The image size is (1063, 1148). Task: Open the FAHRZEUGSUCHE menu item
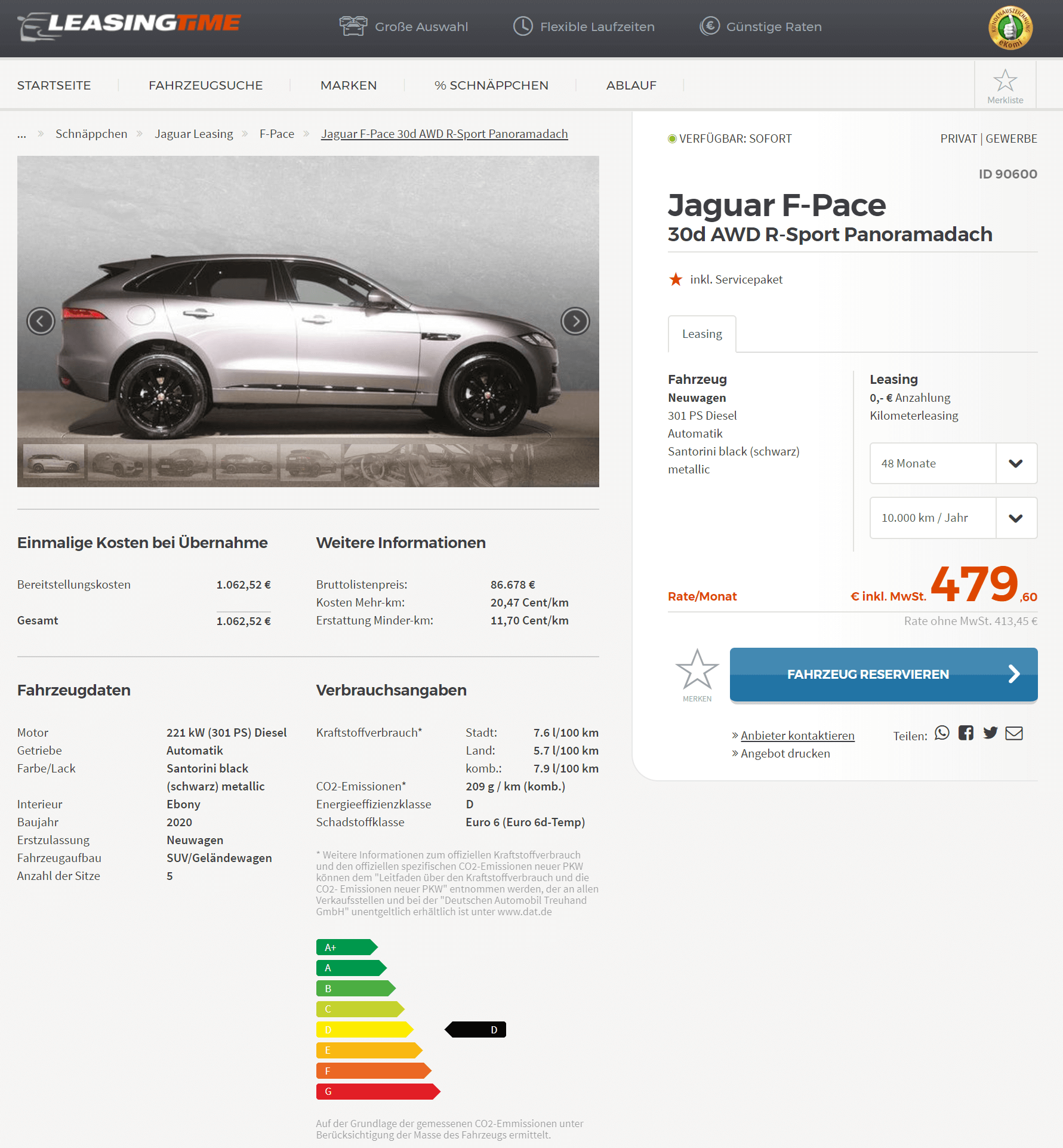(x=205, y=85)
